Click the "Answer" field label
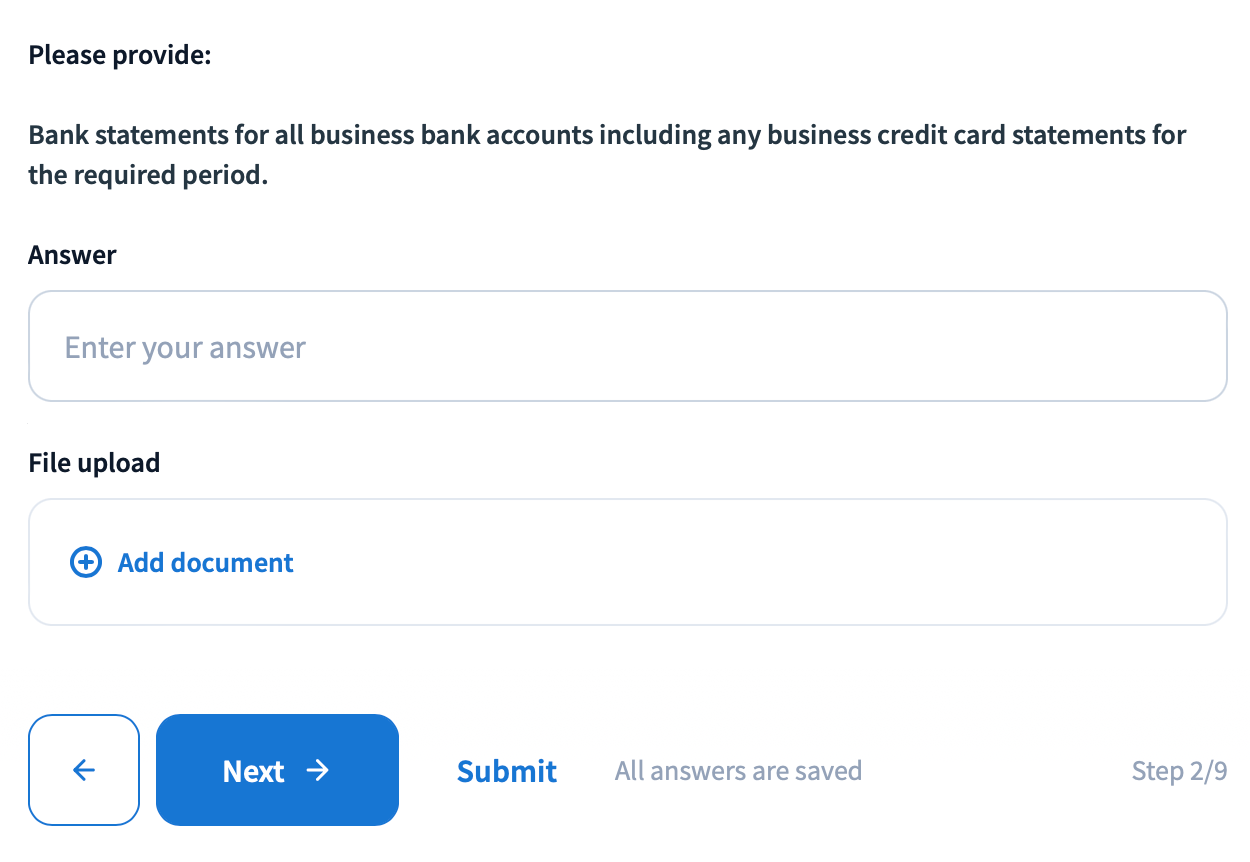Screen dimensions: 1250x862 tap(72, 255)
